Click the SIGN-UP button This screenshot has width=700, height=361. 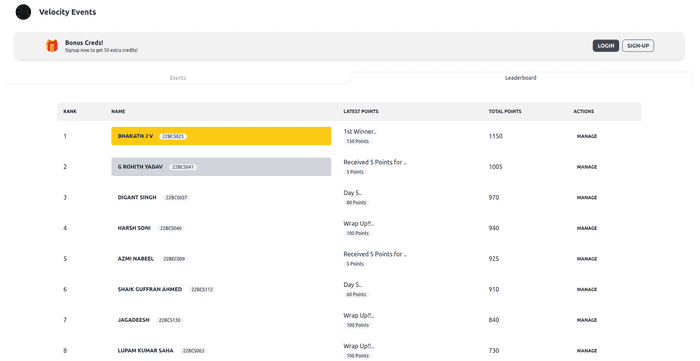pyautogui.click(x=638, y=46)
